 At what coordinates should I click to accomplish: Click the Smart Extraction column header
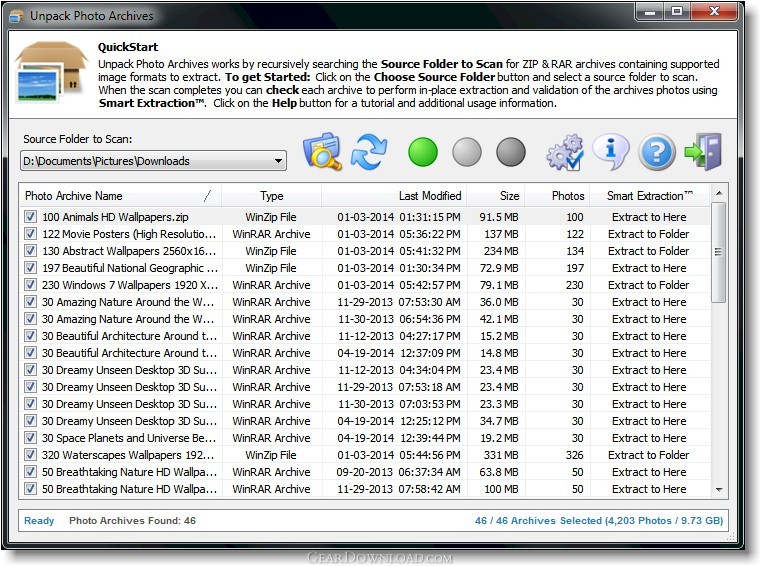tap(649, 196)
